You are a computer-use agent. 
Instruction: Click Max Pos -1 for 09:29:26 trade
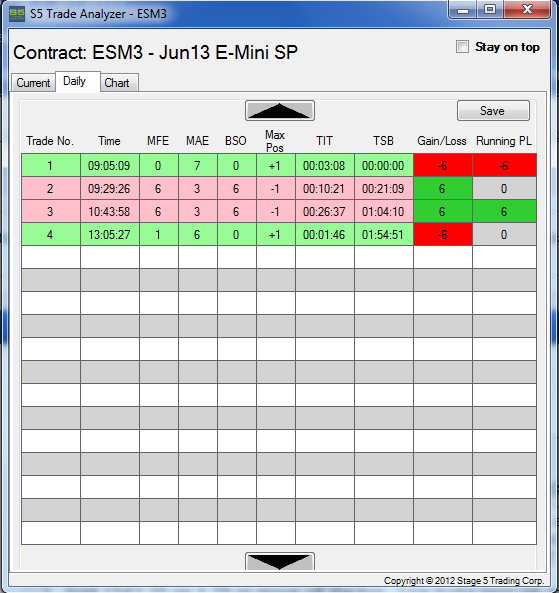(x=275, y=188)
